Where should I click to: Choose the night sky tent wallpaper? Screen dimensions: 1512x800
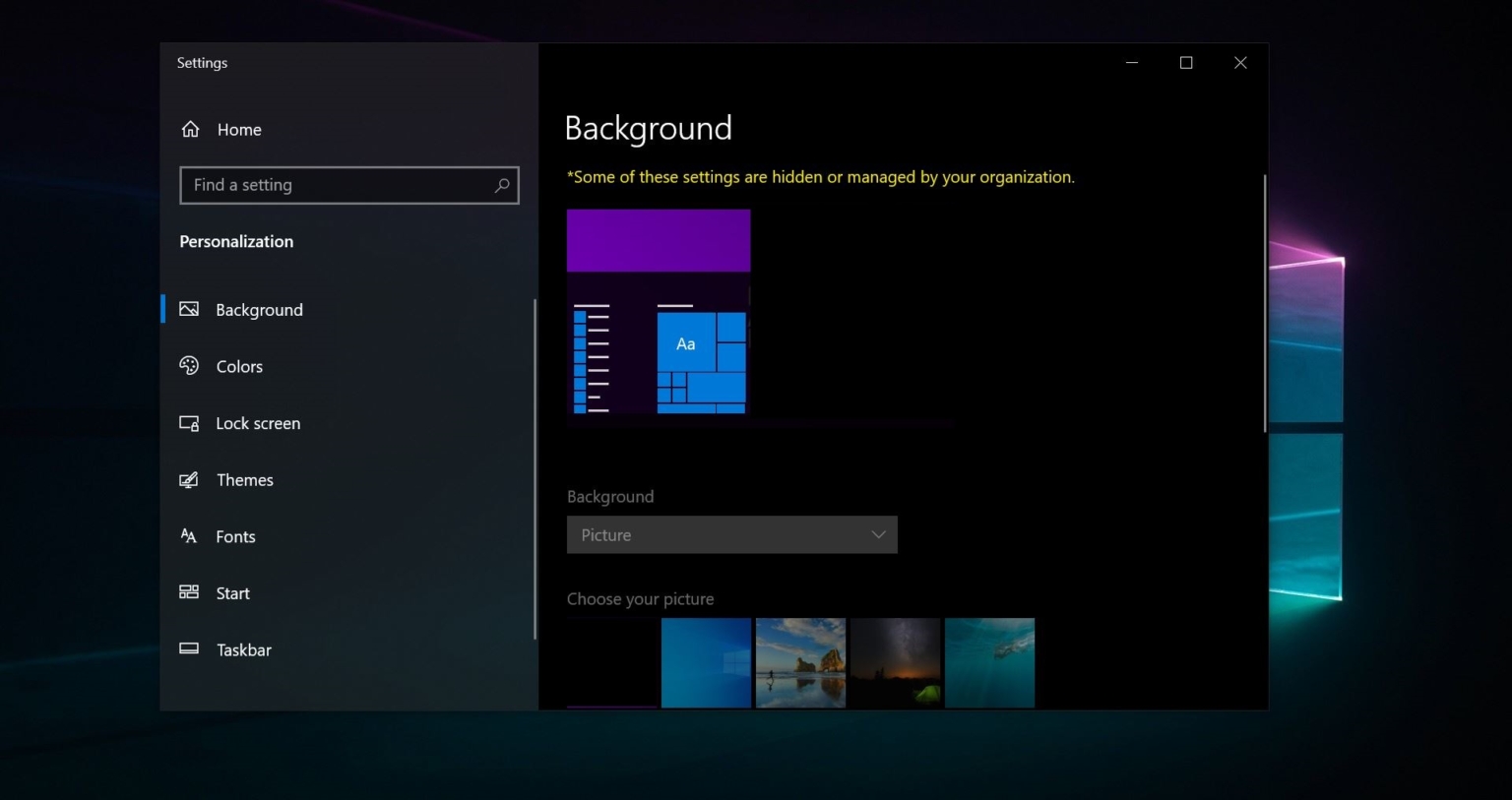pyautogui.click(x=895, y=662)
